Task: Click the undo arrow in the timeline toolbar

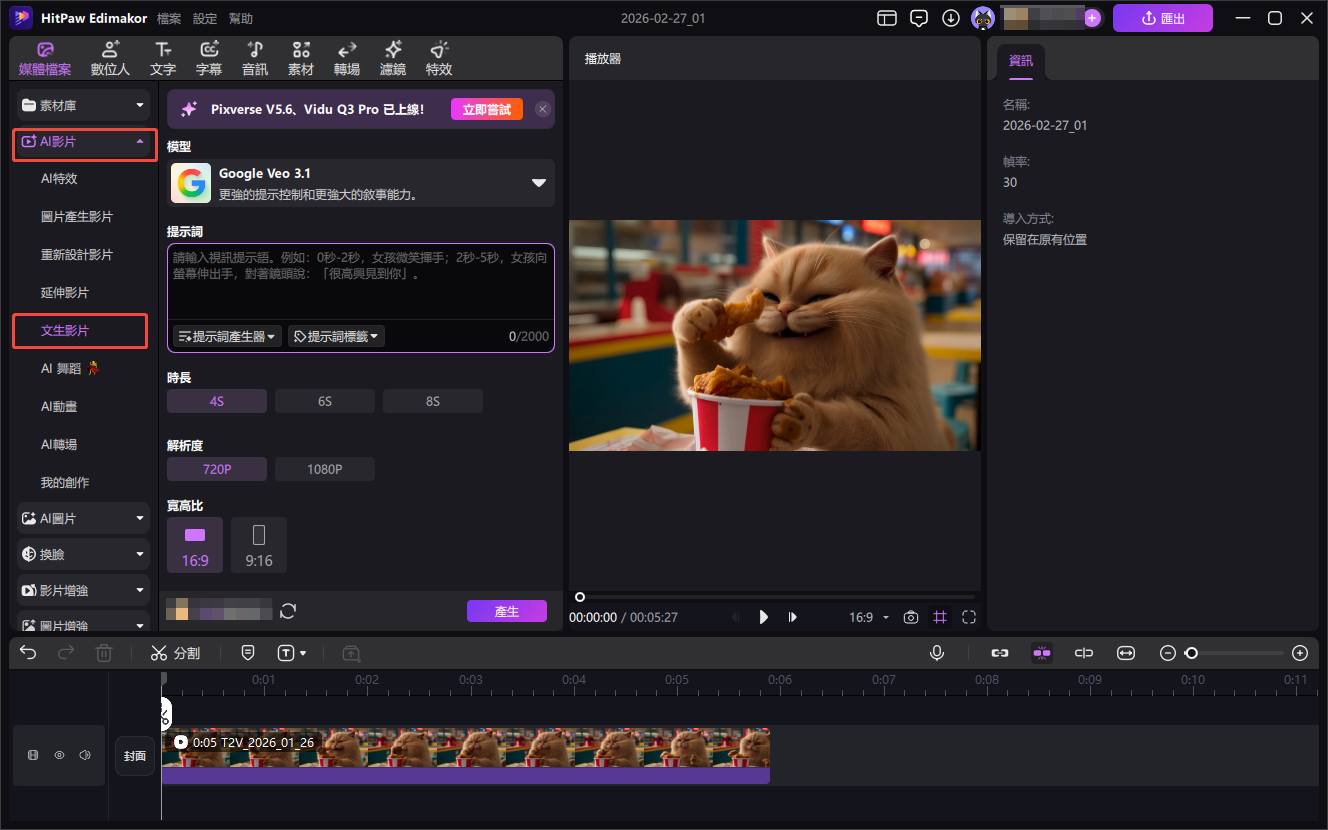Action: click(x=28, y=653)
